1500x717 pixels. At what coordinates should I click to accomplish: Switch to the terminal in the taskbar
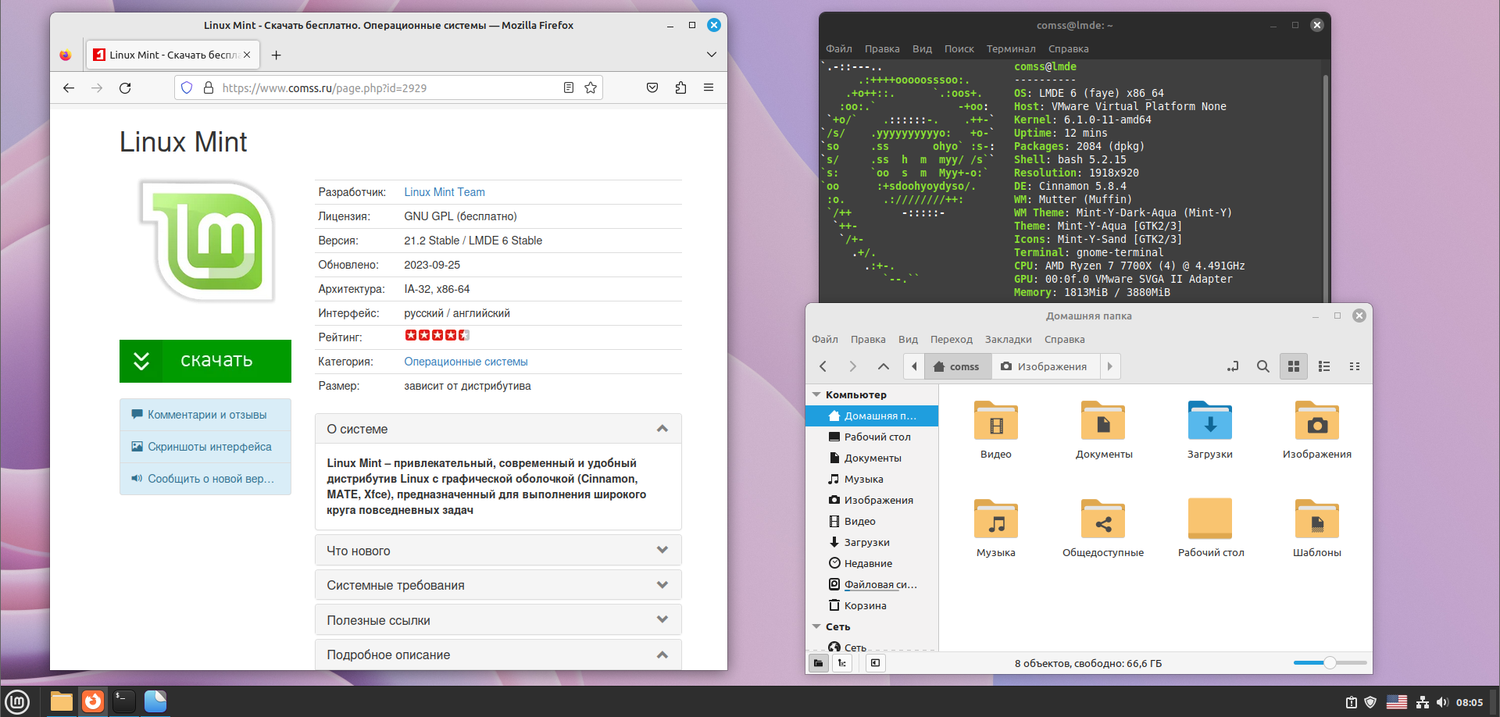[x=123, y=701]
